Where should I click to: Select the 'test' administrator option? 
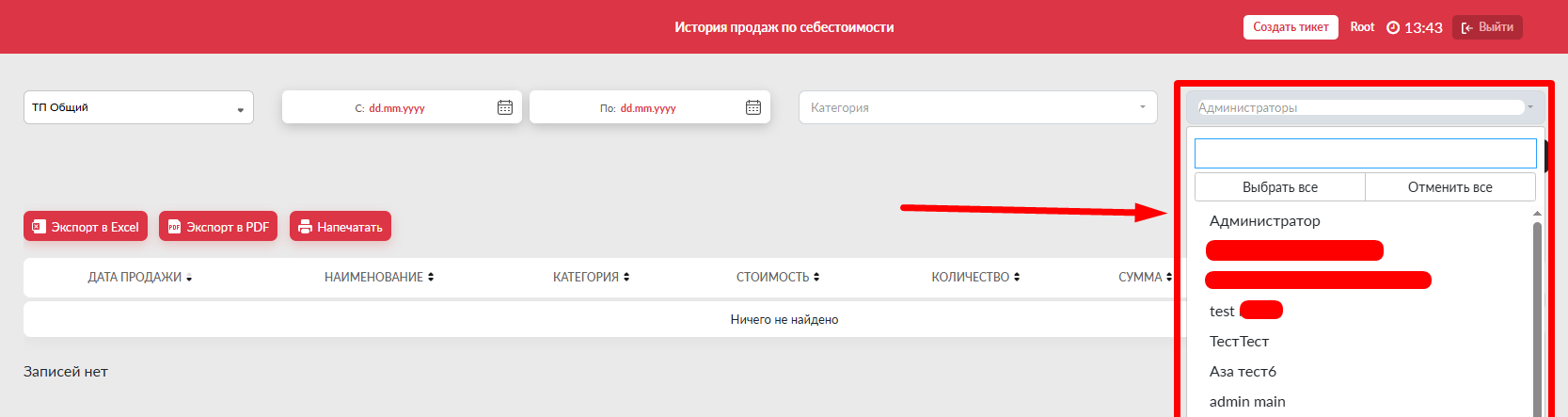click(x=1222, y=312)
